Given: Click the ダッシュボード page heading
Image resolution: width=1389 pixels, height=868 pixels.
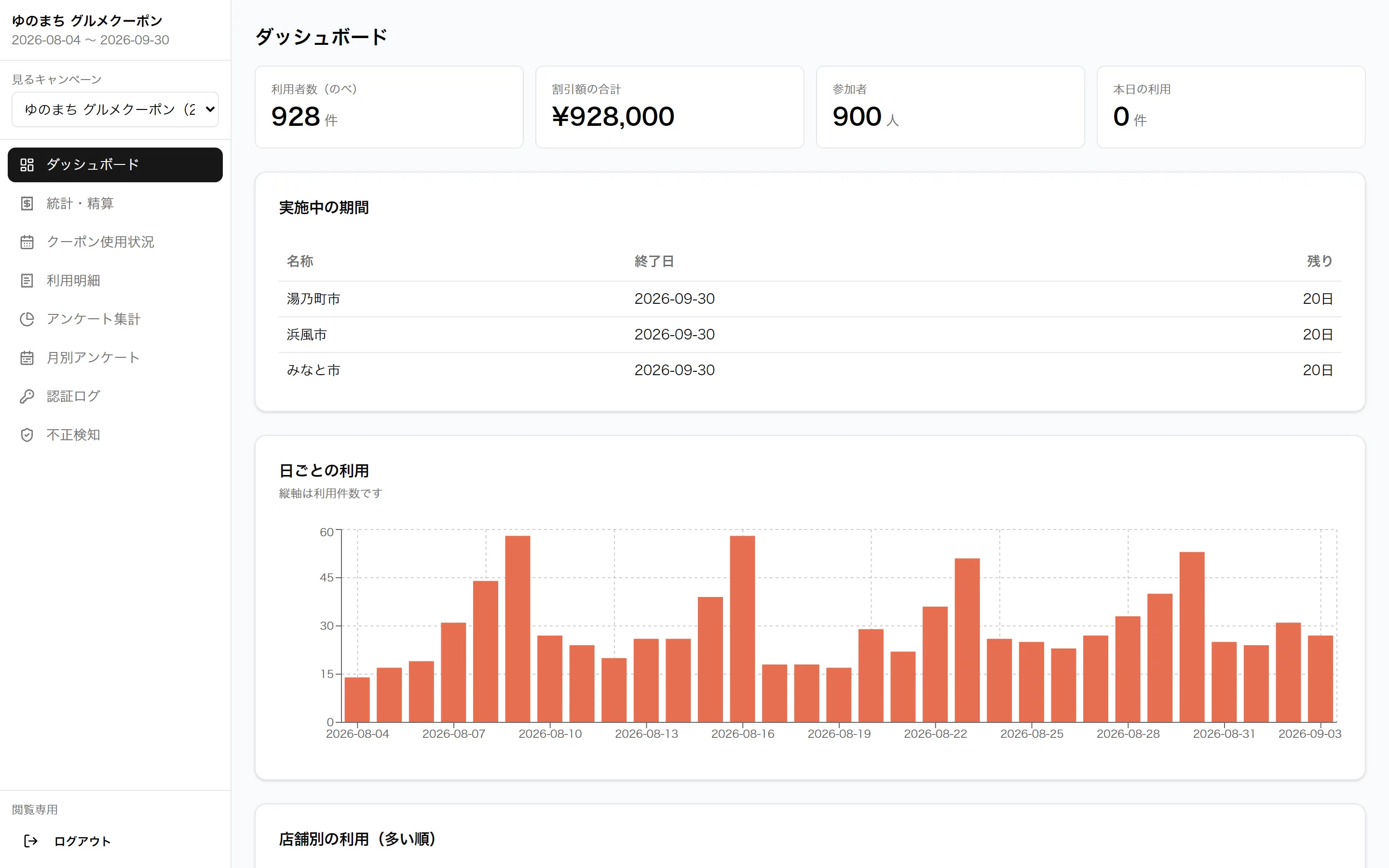Looking at the screenshot, I should pos(321,37).
